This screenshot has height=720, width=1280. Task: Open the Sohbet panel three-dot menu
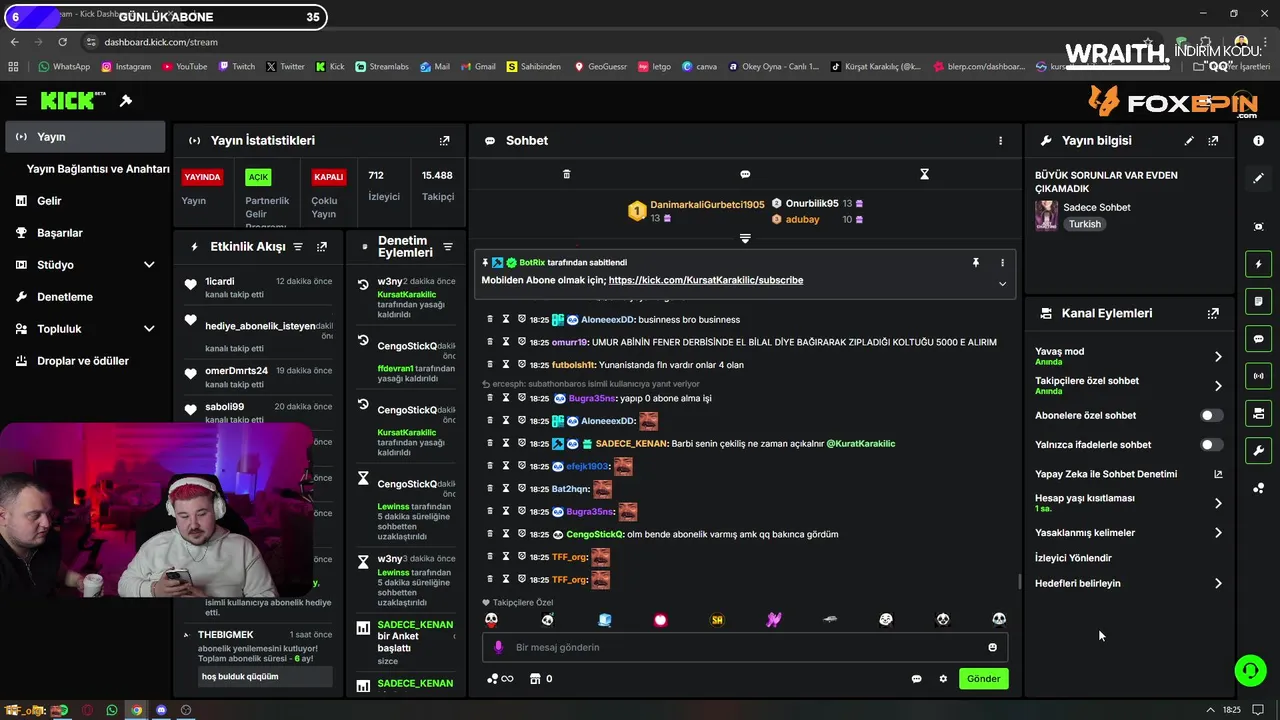click(1000, 141)
